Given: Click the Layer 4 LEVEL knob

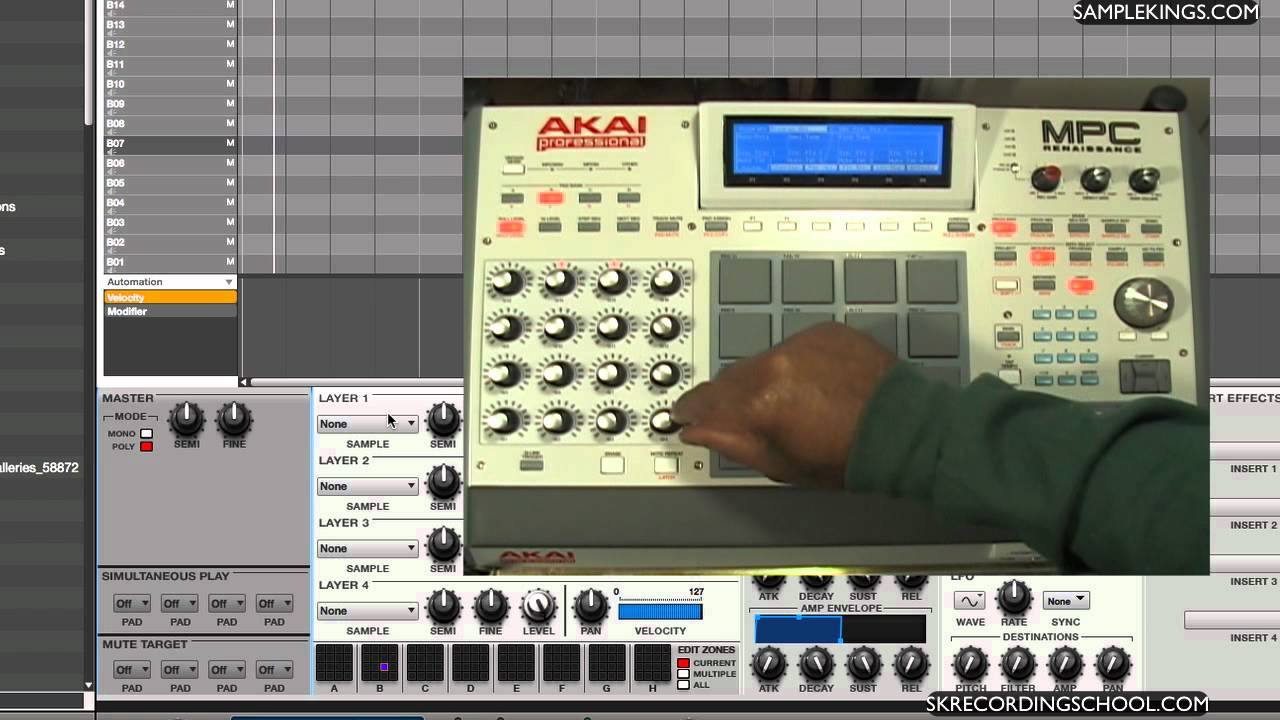Looking at the screenshot, I should [539, 606].
